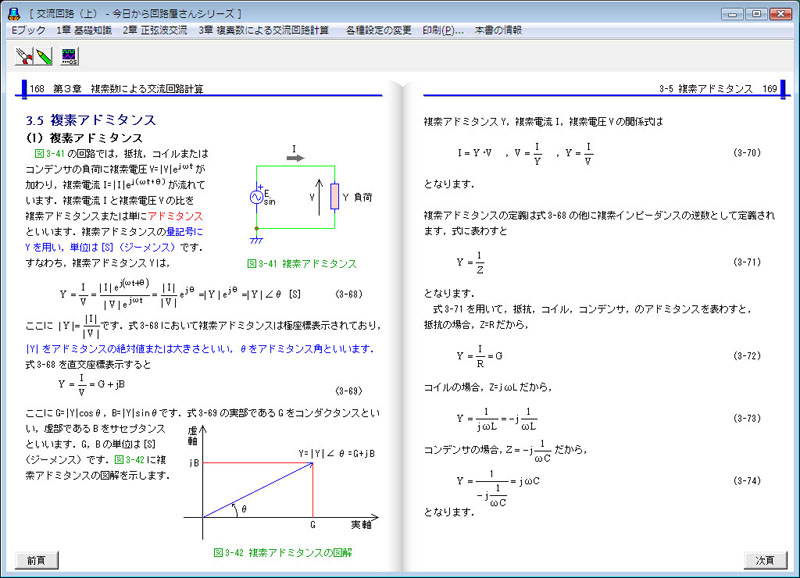This screenshot has width=800, height=578.
Task: Open the 3章 複素数による交流回路計算 menu
Action: 264,30
